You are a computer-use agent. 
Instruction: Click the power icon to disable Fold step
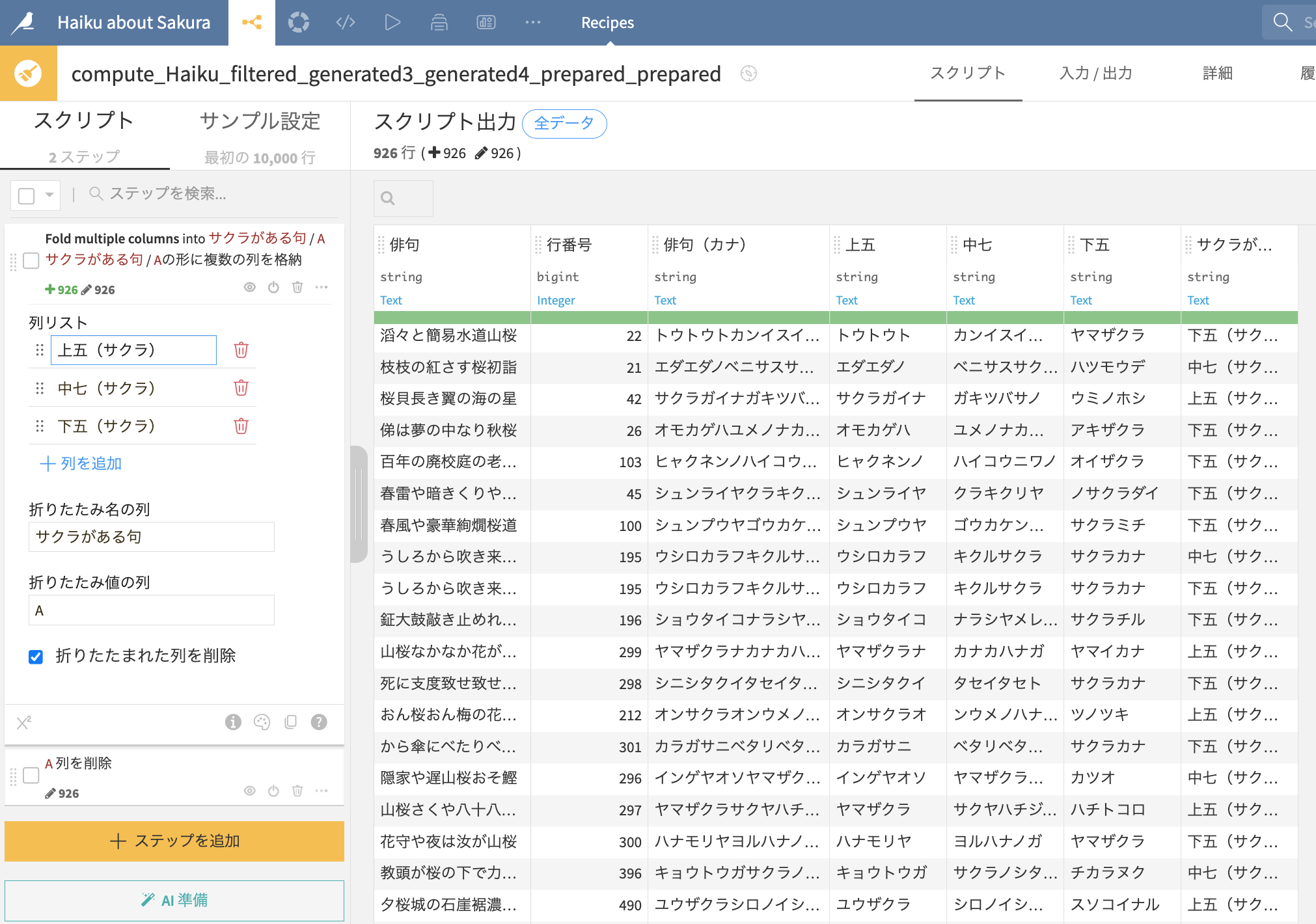coord(273,287)
